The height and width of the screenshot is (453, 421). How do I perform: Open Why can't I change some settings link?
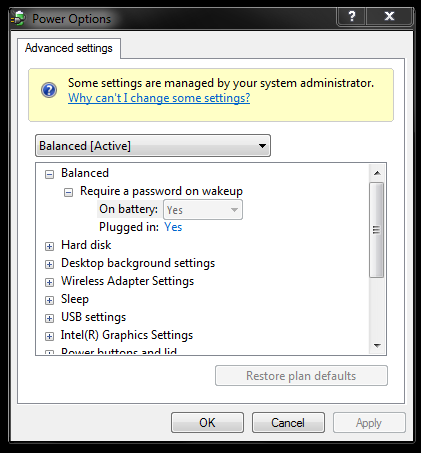click(159, 98)
